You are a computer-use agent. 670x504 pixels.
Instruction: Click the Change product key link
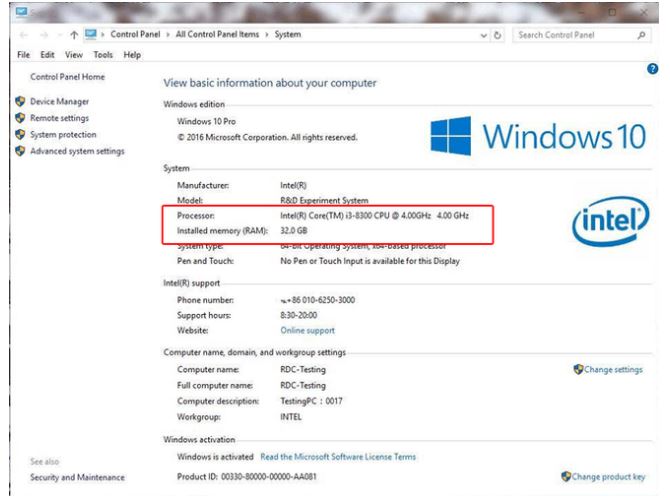click(x=608, y=477)
